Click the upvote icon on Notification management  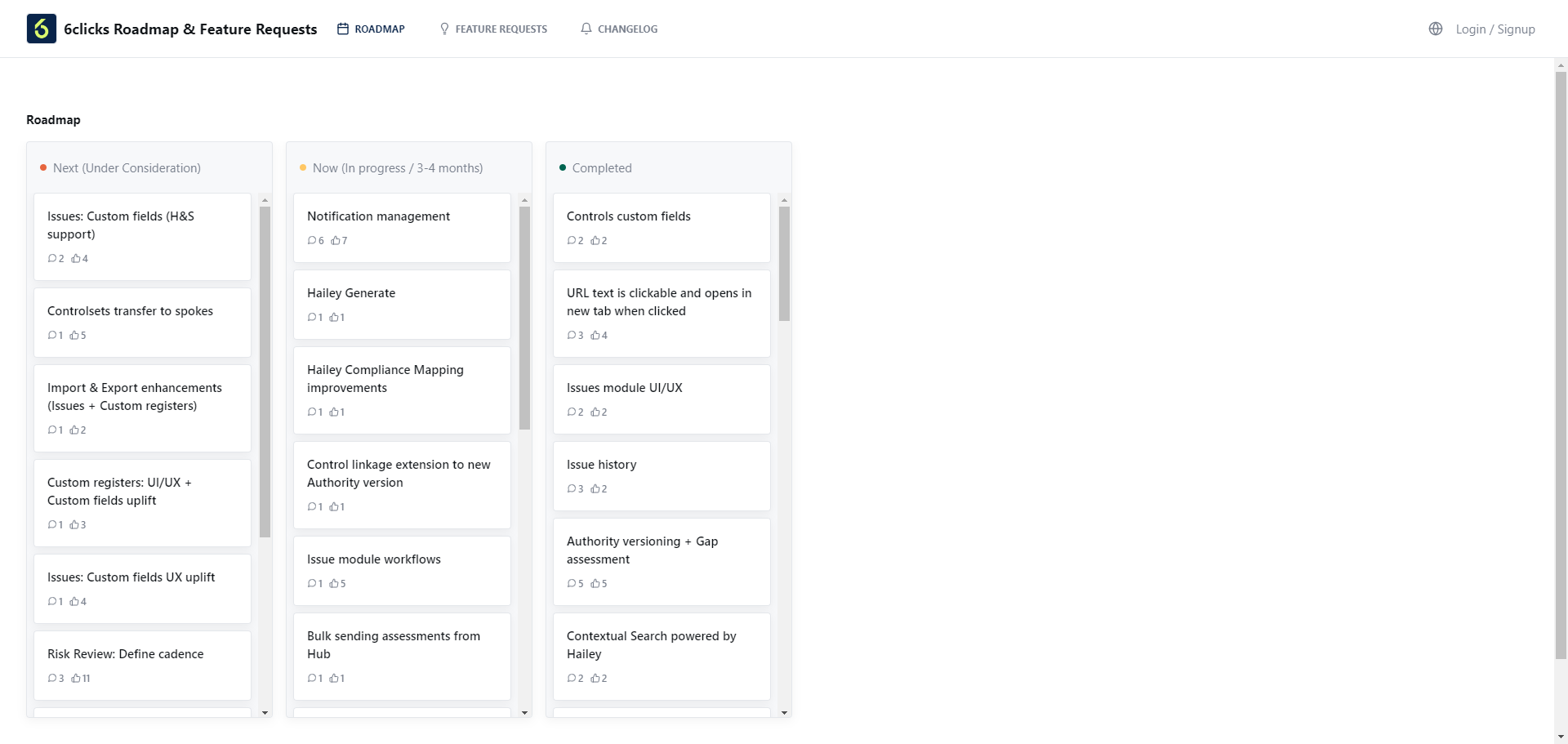point(336,240)
